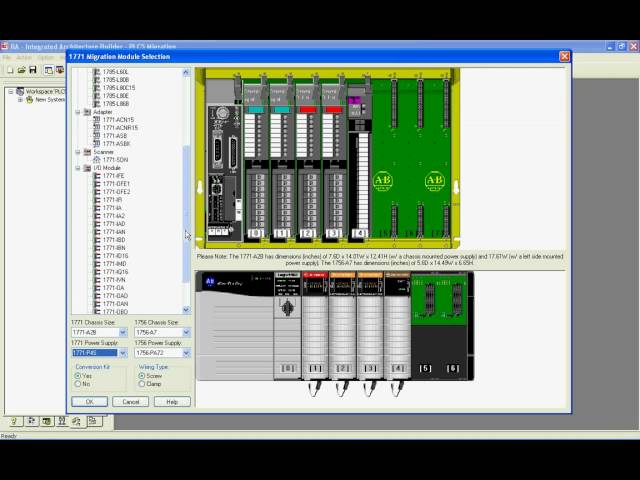Click the icon next to 1771-IFE
Viewport: 640px width, 480px height.
pyautogui.click(x=97, y=176)
